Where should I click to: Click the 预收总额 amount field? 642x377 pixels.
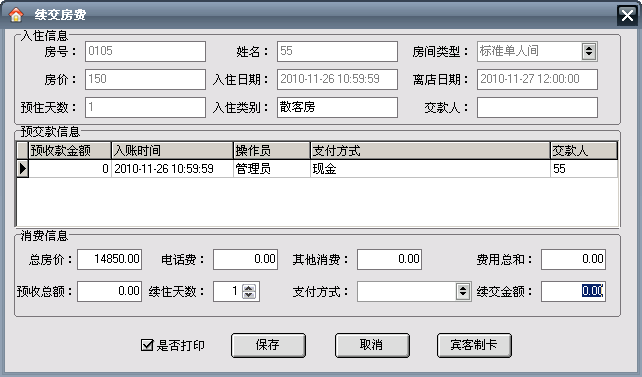pyautogui.click(x=110, y=291)
